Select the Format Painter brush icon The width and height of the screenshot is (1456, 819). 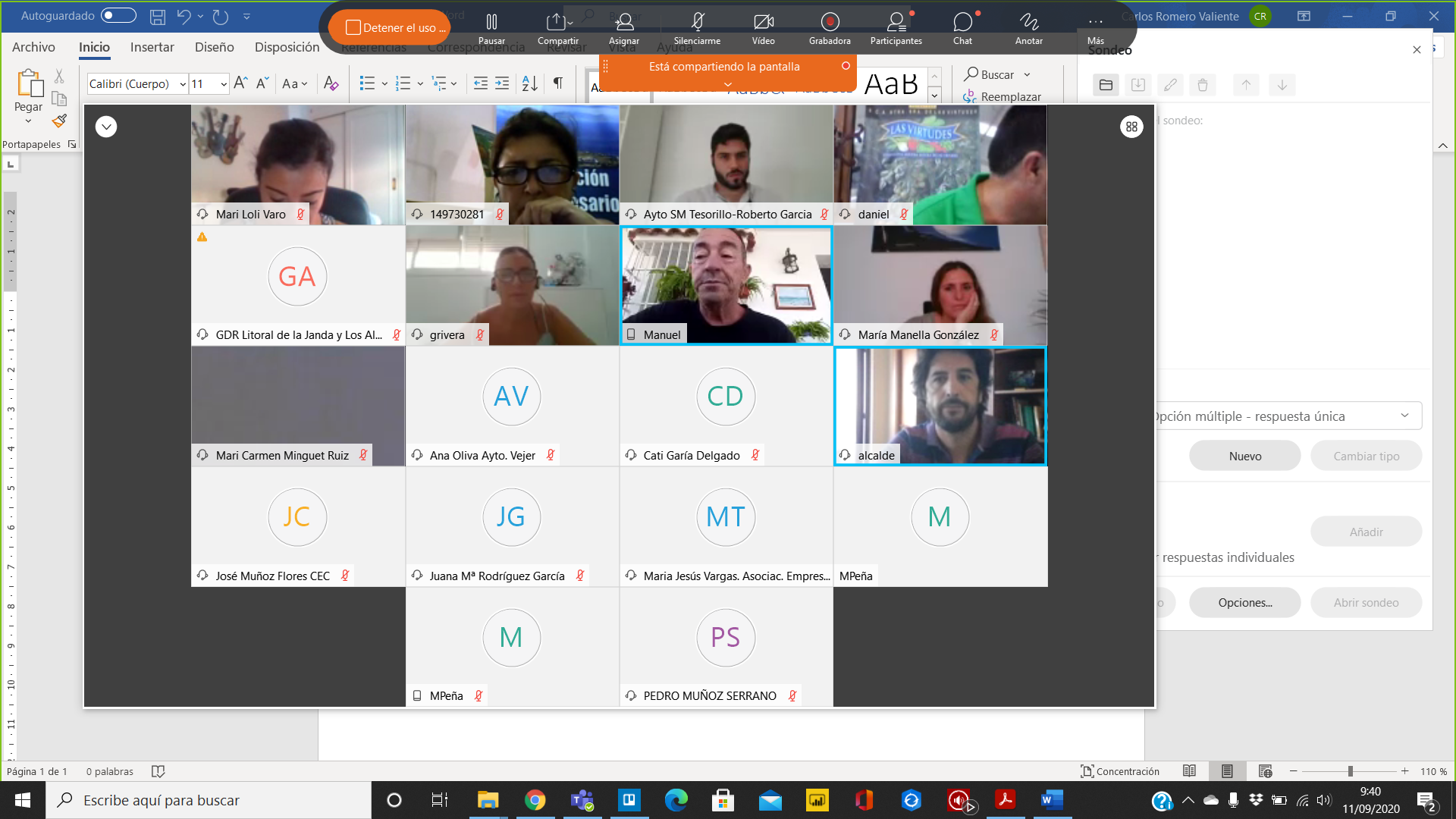click(x=59, y=121)
